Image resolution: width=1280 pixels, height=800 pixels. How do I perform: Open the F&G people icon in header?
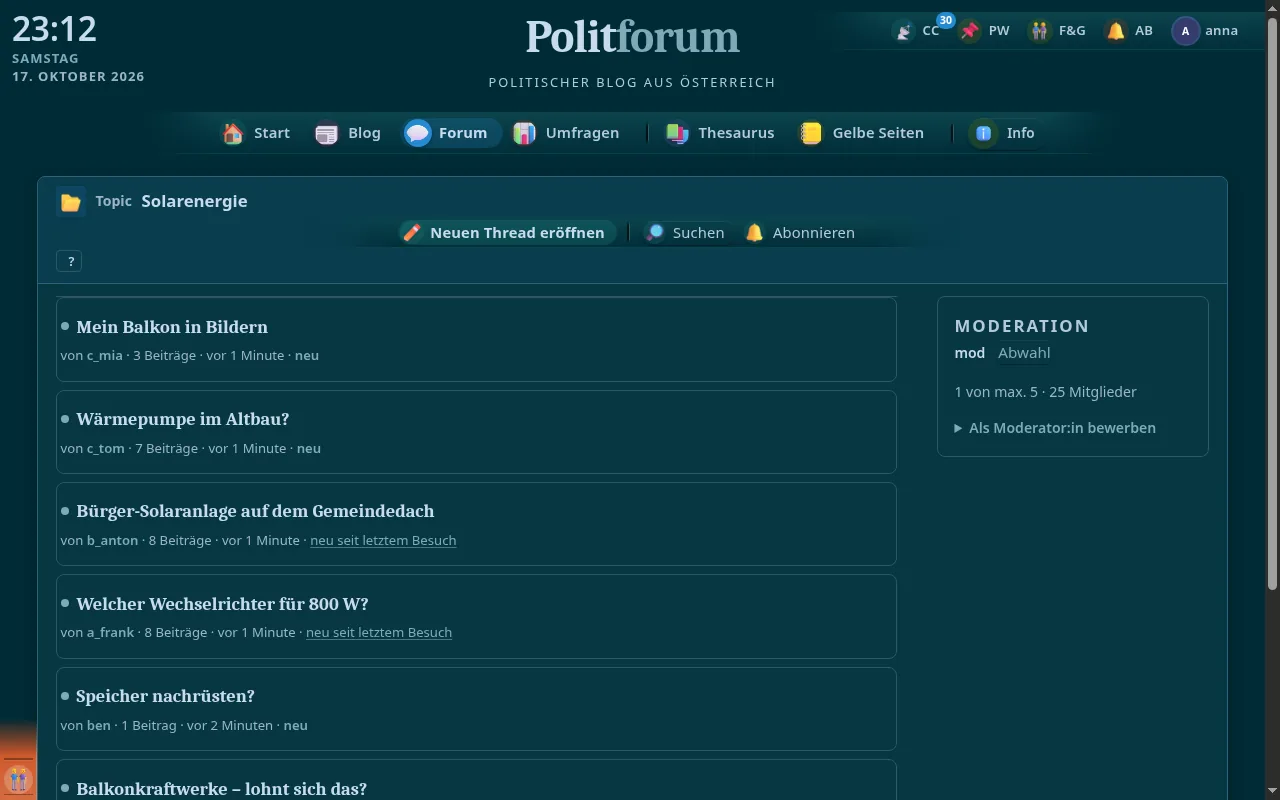[1040, 31]
